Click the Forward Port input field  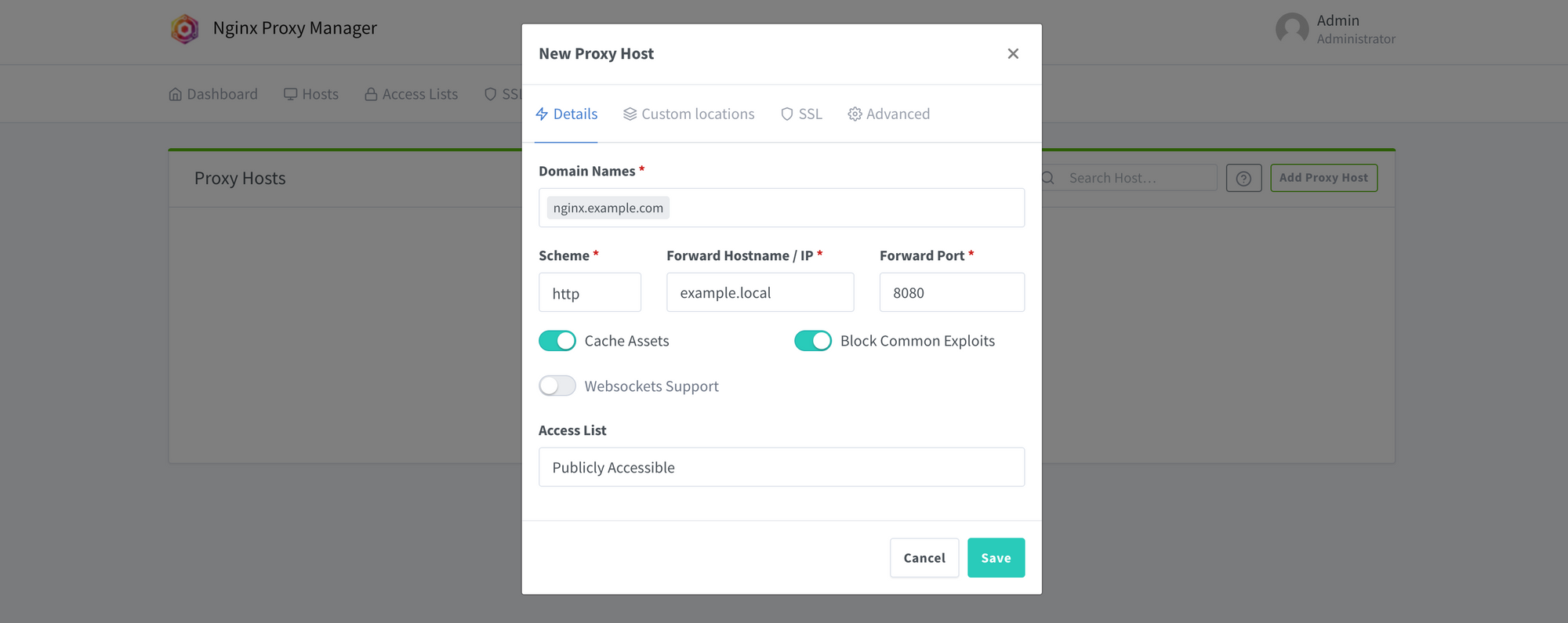click(x=951, y=292)
